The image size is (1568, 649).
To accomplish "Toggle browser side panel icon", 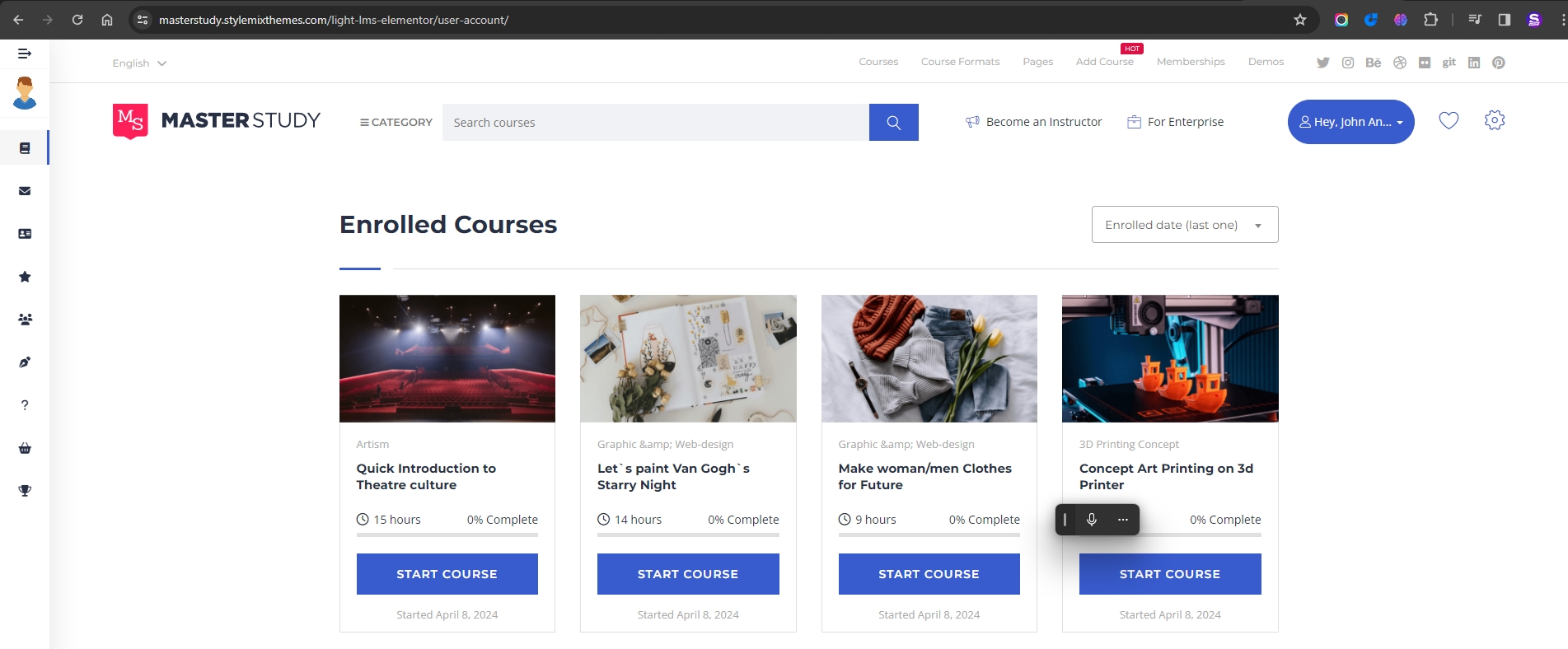I will click(x=1505, y=20).
